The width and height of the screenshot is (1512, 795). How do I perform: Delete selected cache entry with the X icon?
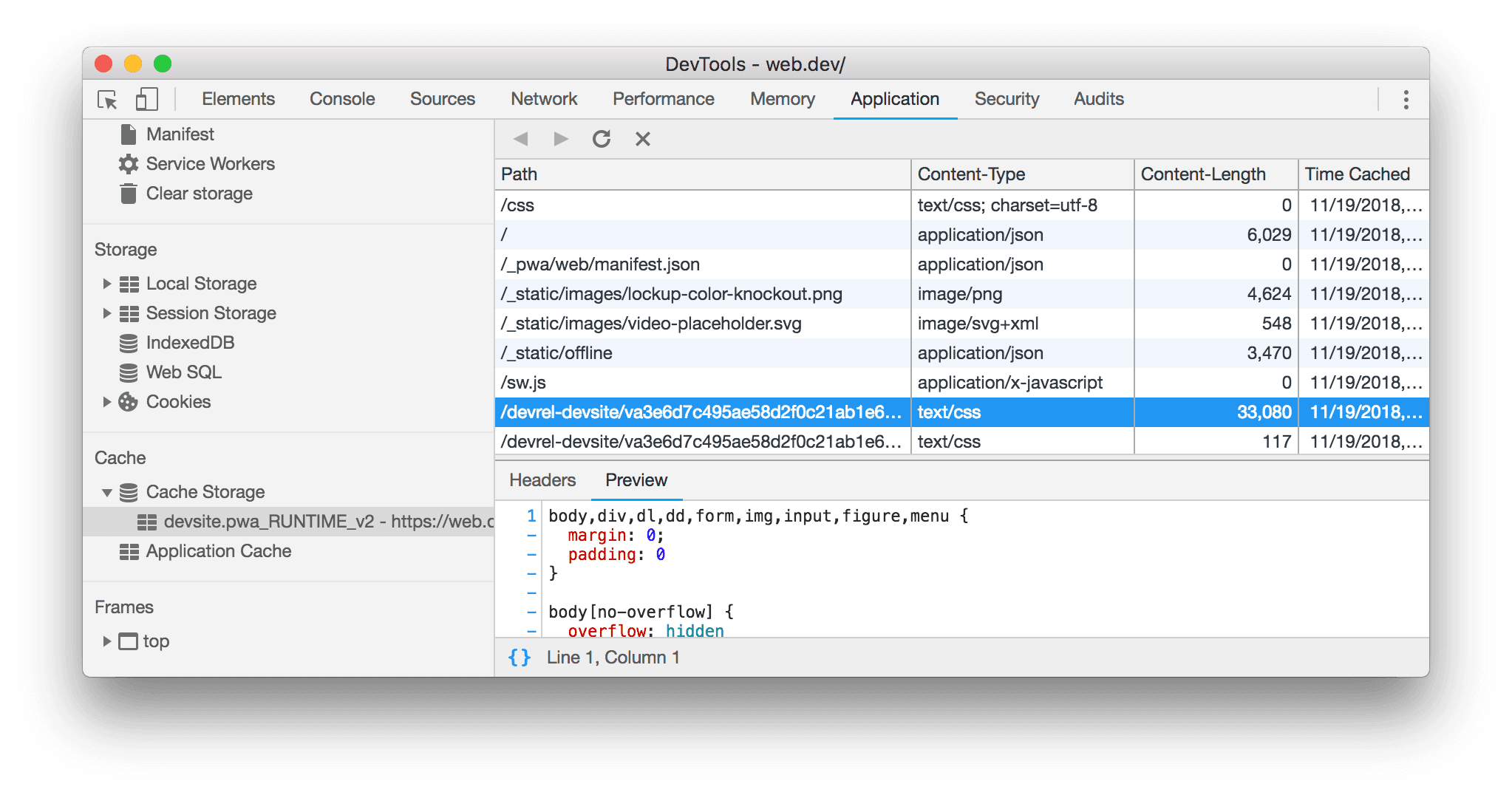[642, 138]
